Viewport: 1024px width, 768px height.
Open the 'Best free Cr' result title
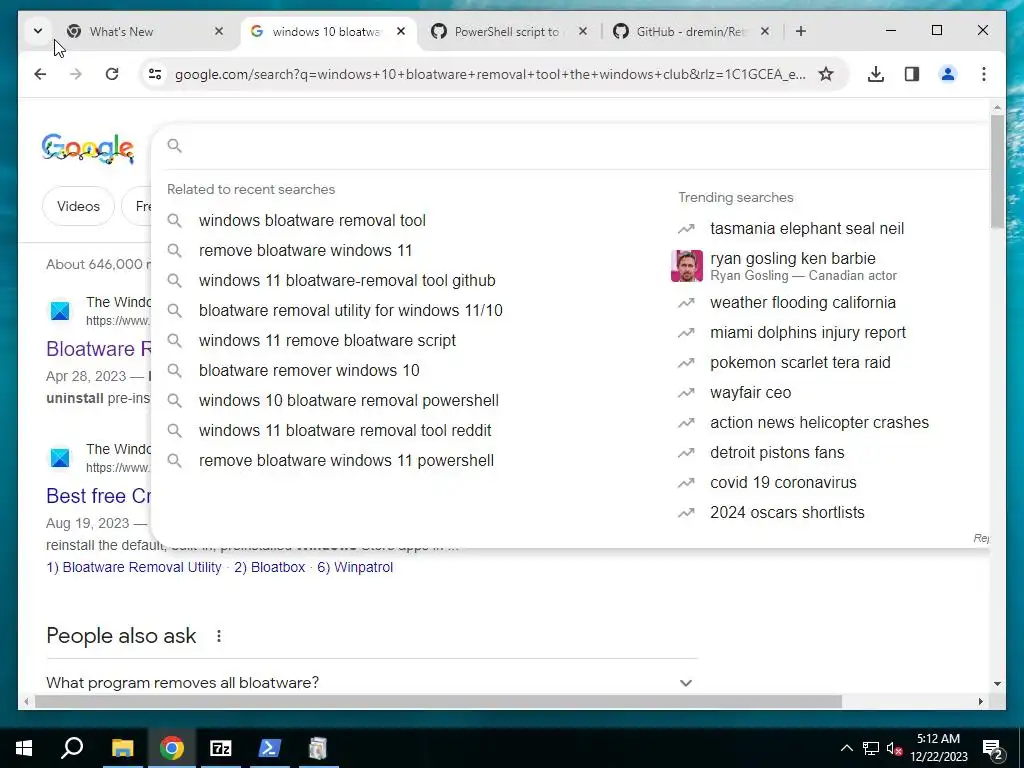[x=99, y=496]
